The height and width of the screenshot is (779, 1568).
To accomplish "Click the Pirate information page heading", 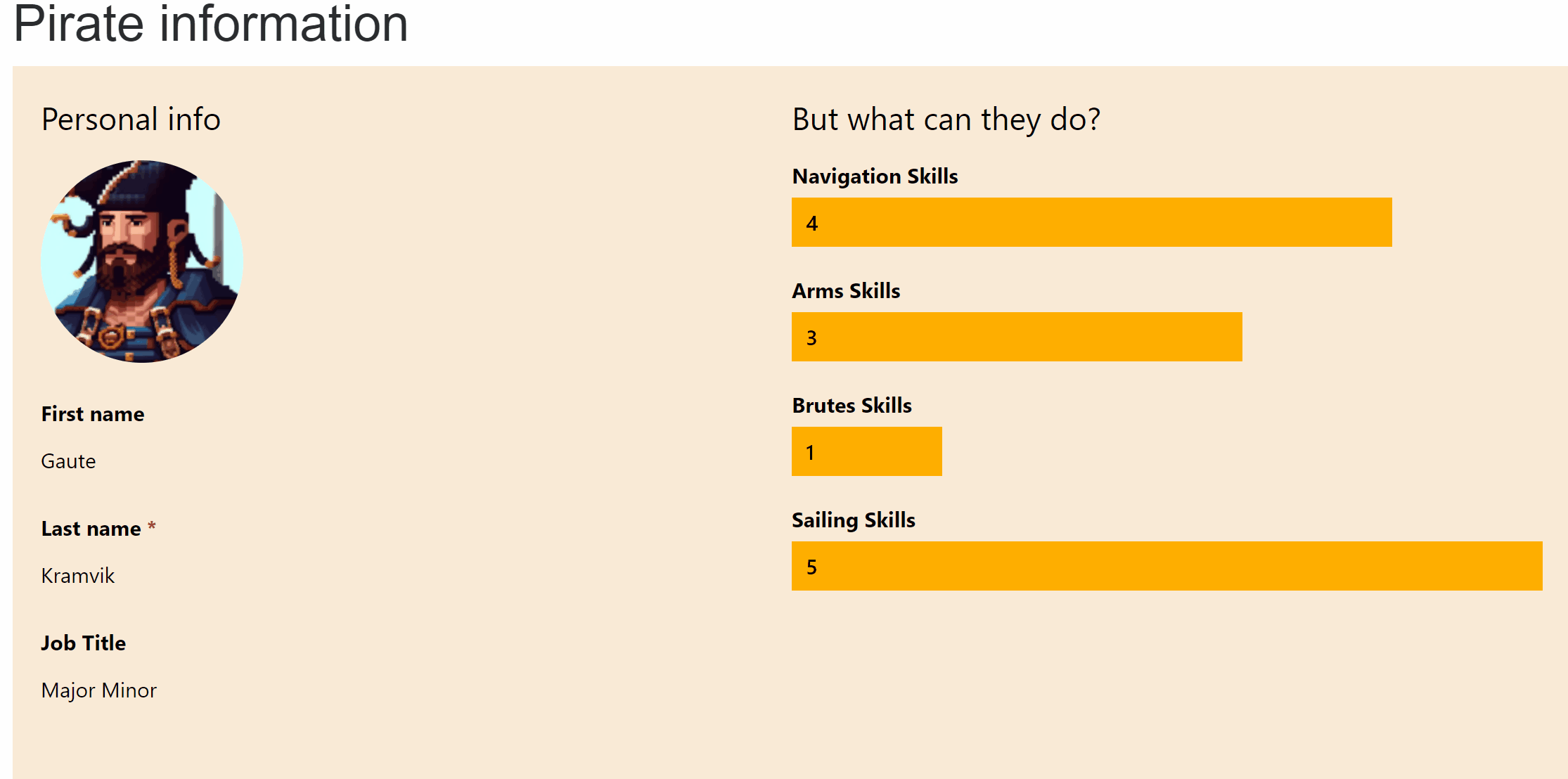I will pos(211,24).
